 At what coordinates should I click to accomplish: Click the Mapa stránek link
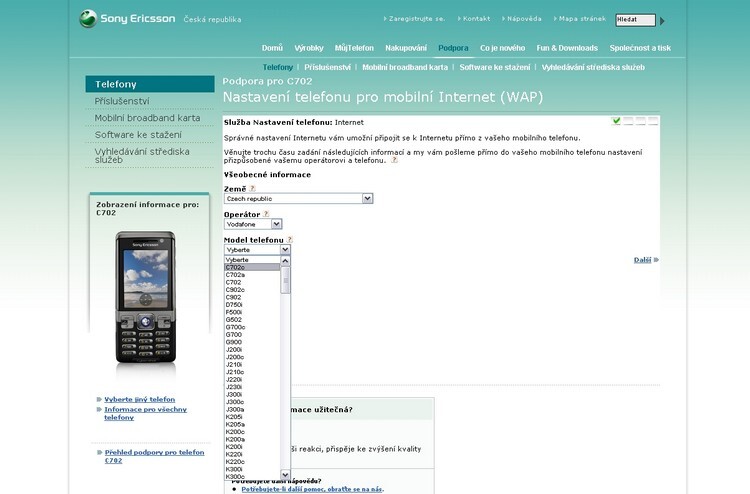tap(582, 19)
